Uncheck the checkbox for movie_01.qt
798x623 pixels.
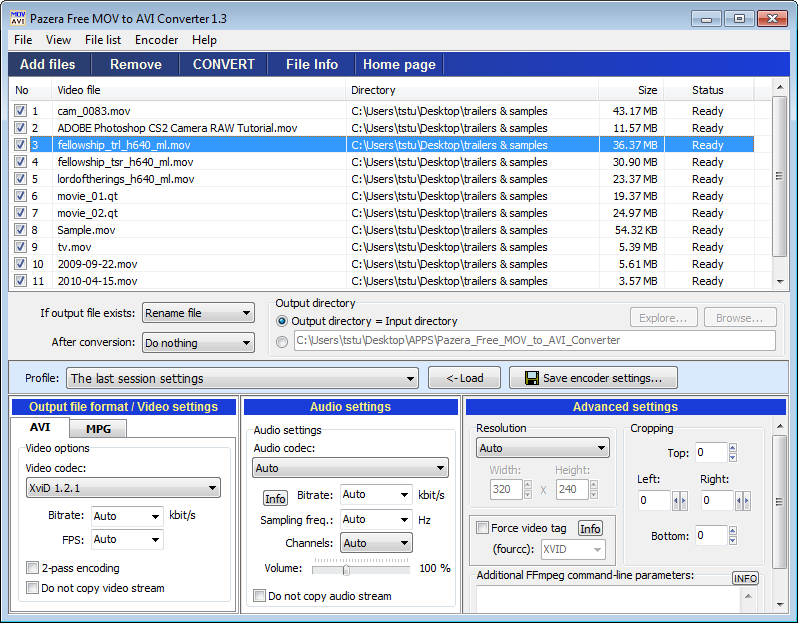pos(20,195)
